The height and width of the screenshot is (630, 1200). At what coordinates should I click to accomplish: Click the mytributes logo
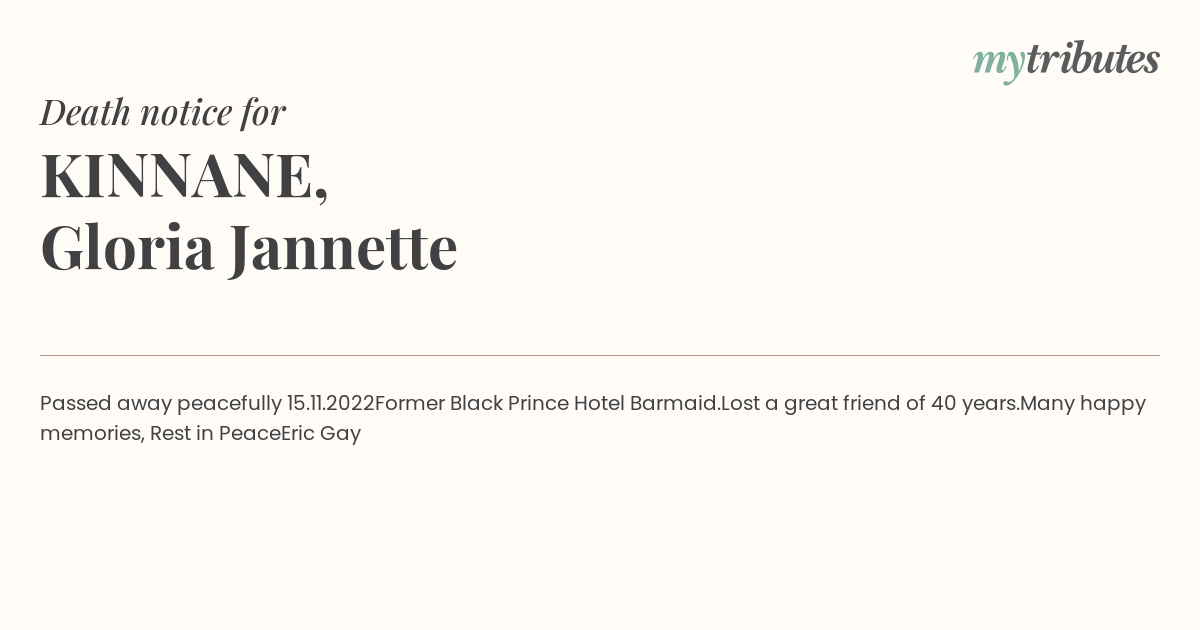[x=1066, y=61]
